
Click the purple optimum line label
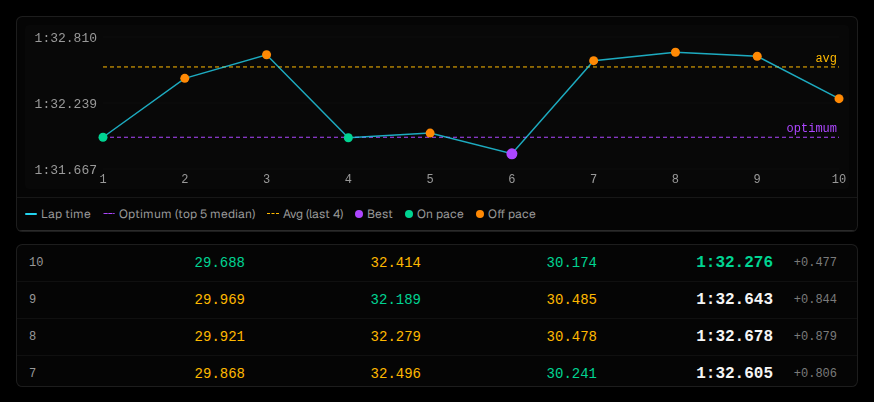[x=812, y=128]
